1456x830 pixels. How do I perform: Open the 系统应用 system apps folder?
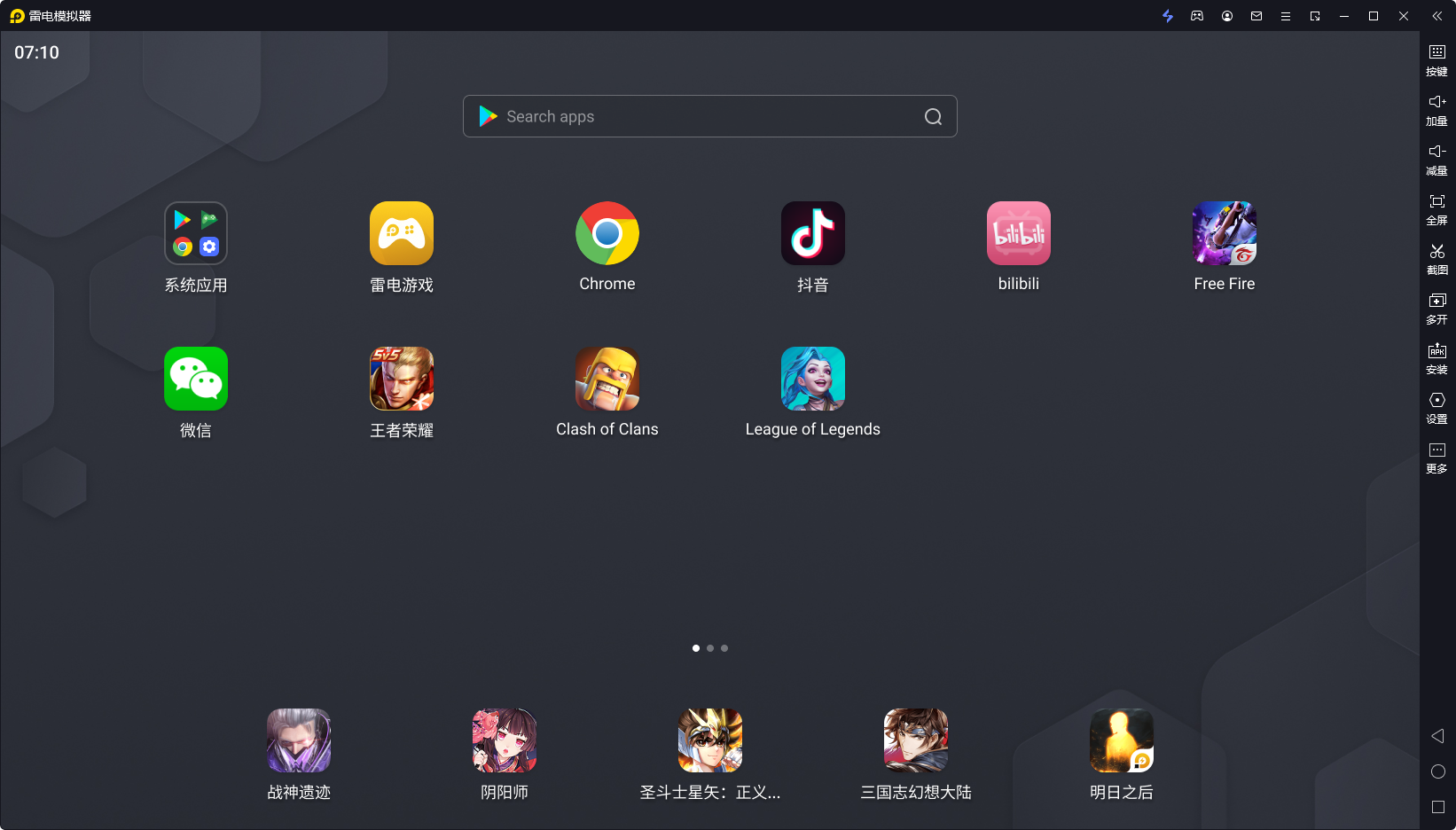(x=196, y=233)
